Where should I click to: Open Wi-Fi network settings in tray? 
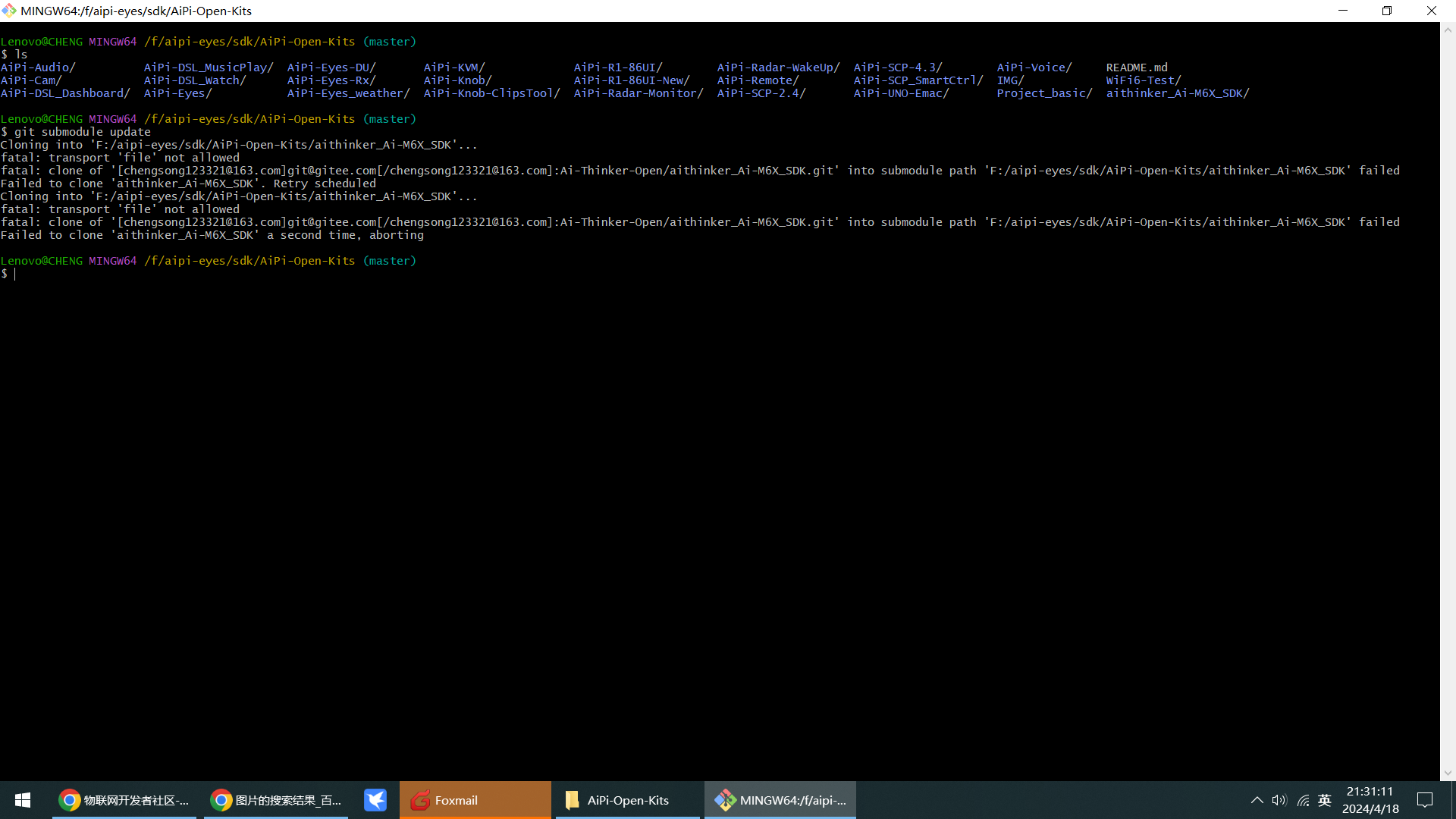pyautogui.click(x=1303, y=800)
